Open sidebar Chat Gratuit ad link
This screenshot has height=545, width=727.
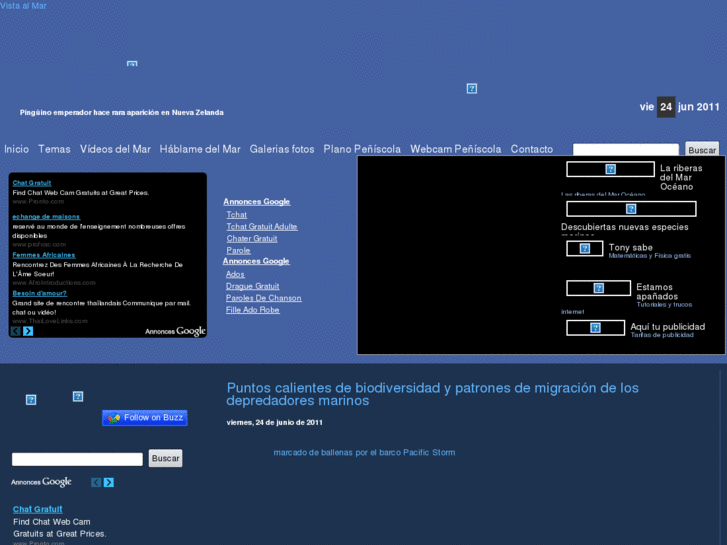click(x=38, y=509)
